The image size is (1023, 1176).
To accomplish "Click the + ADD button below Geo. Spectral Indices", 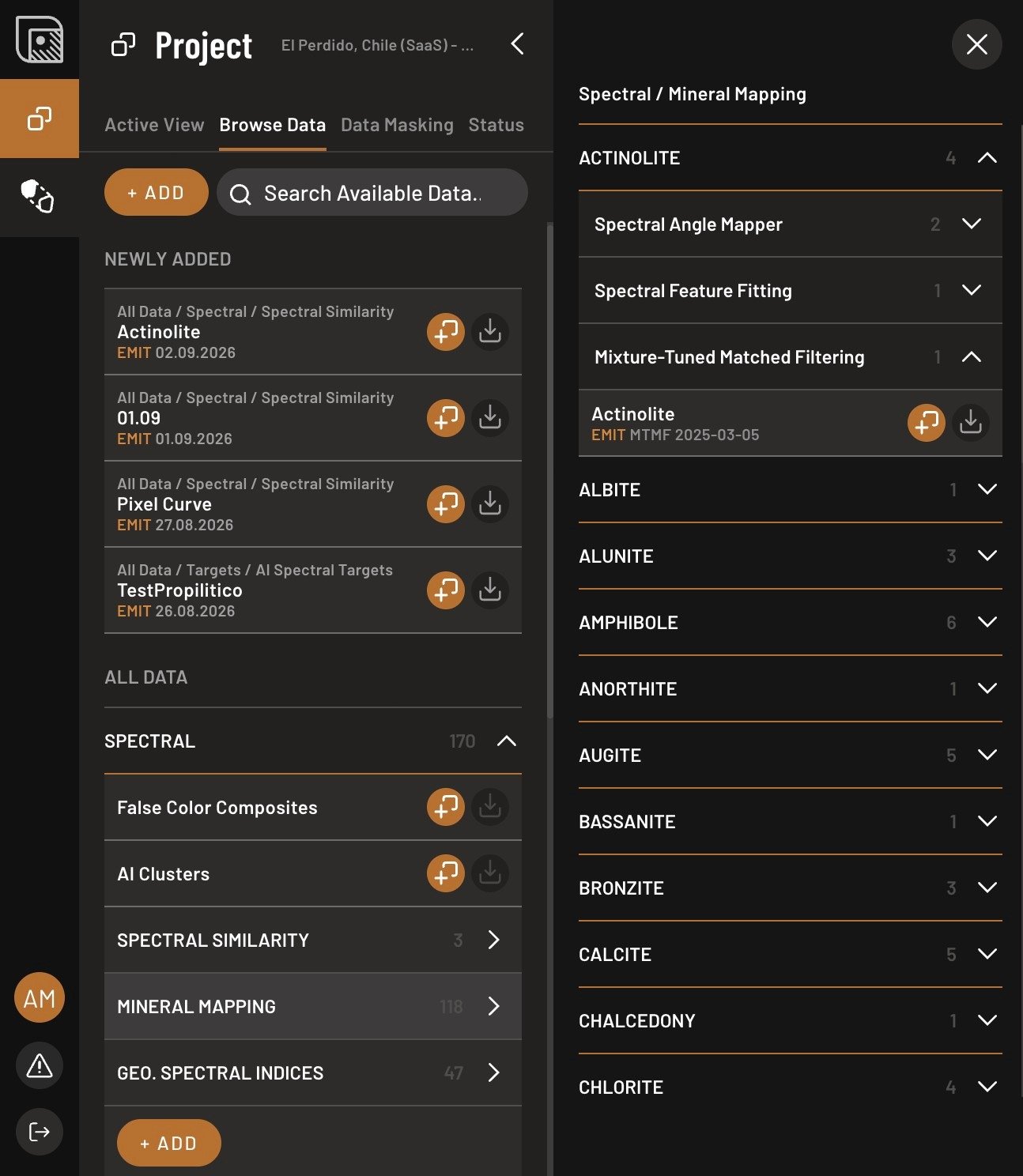I will coord(169,1143).
